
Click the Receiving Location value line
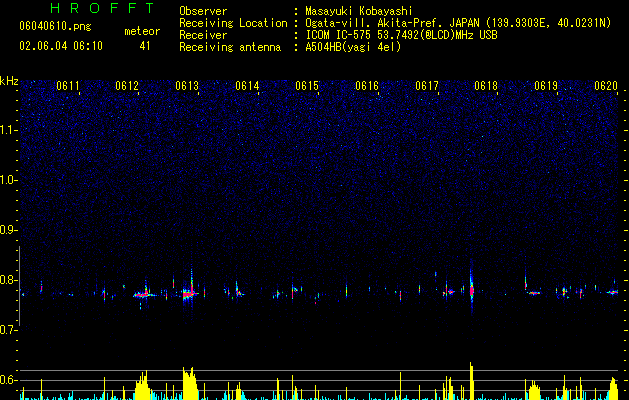(458, 23)
